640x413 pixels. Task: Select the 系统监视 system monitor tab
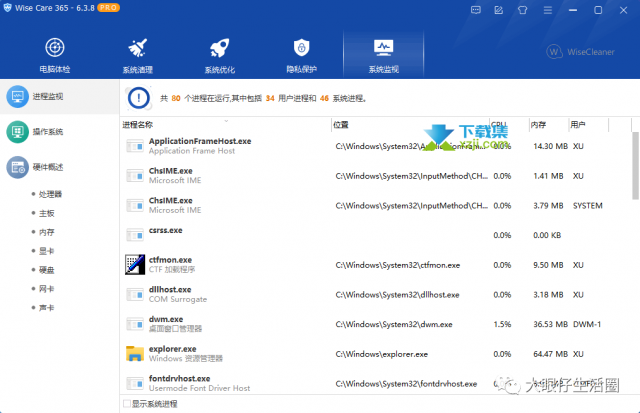click(384, 55)
